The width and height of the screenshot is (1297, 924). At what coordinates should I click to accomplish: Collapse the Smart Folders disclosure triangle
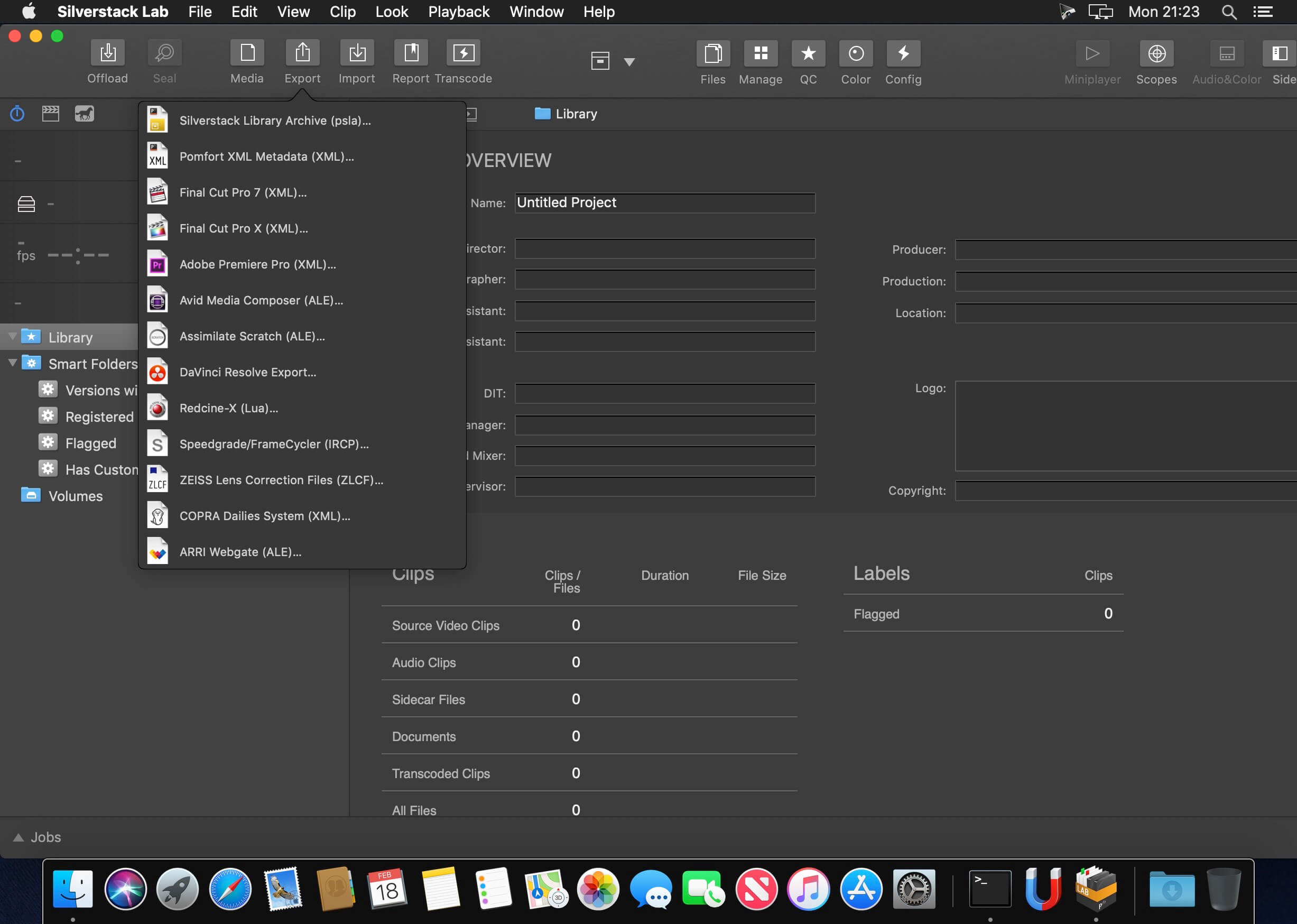click(12, 363)
